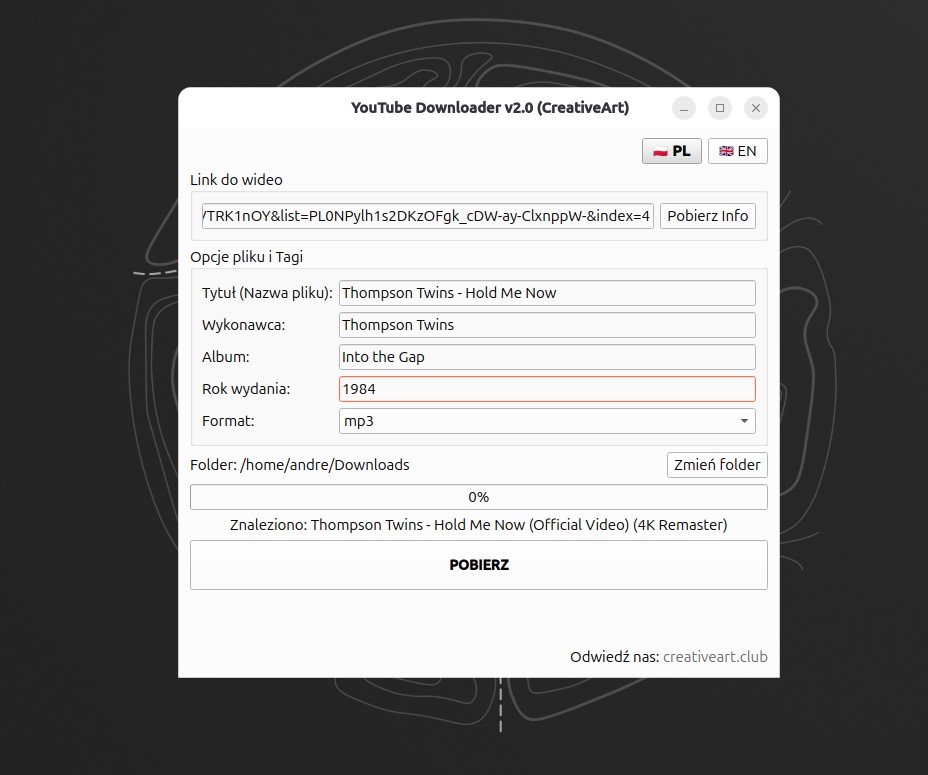The image size is (928, 775).
Task: Open the Format dropdown set to mp3
Action: tap(547, 421)
